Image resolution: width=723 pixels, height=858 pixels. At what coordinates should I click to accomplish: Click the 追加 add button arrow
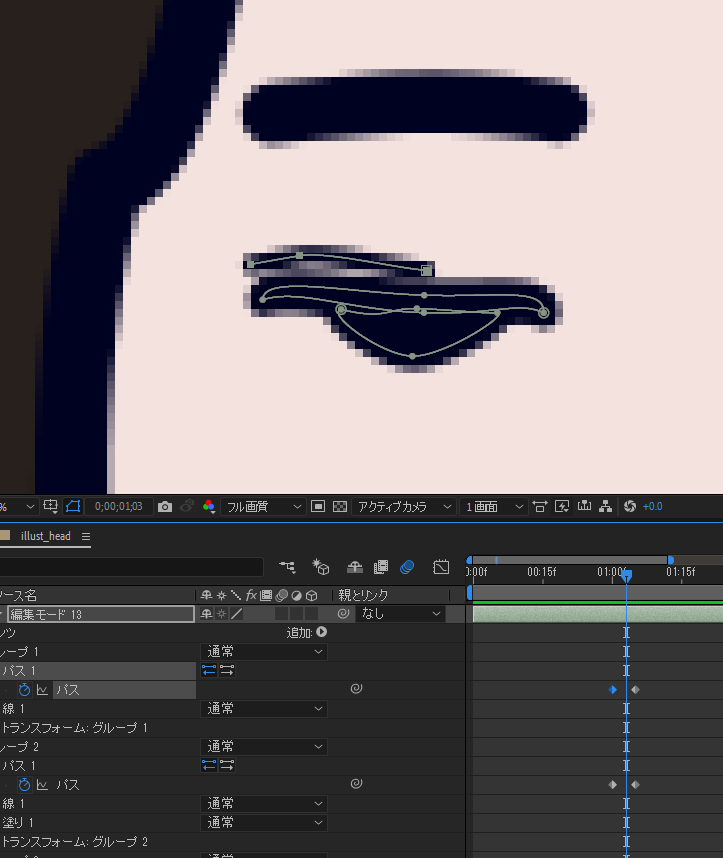coord(321,632)
